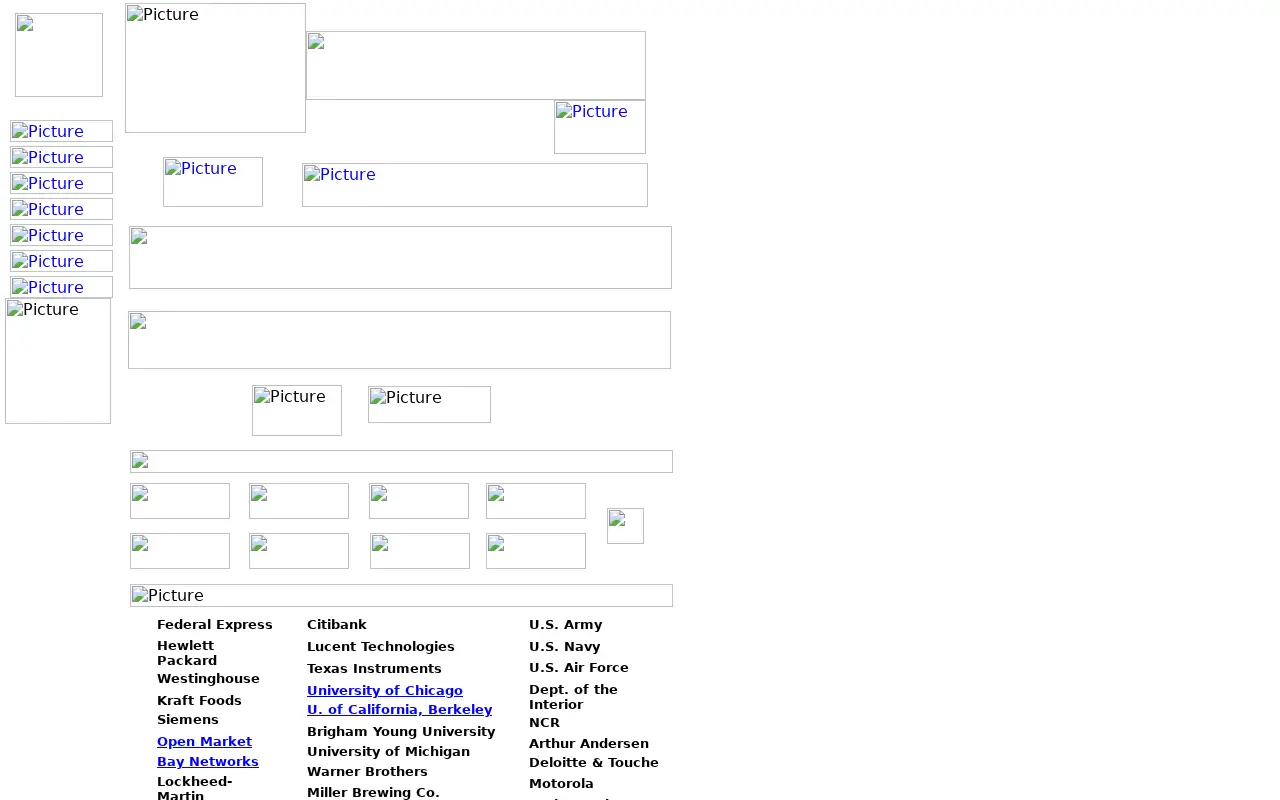Click the Citibank text
Image resolution: width=1280 pixels, height=800 pixels.
[337, 625]
